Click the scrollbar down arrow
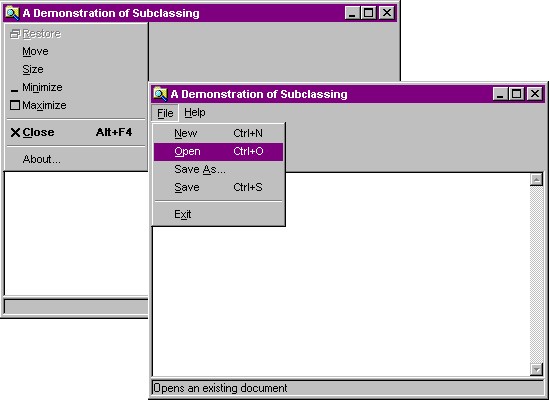 [536, 369]
